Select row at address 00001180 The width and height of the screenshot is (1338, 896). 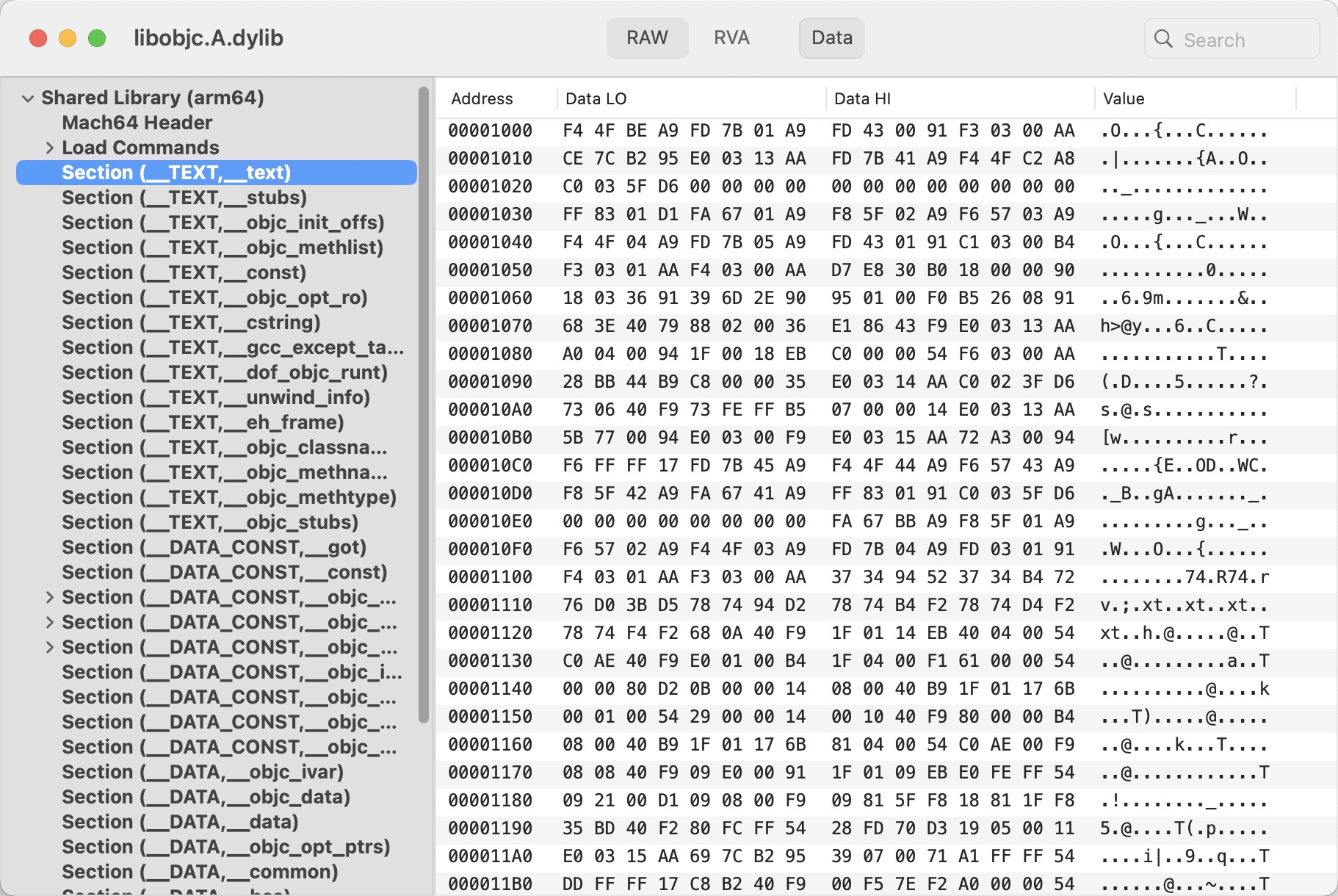click(886, 801)
